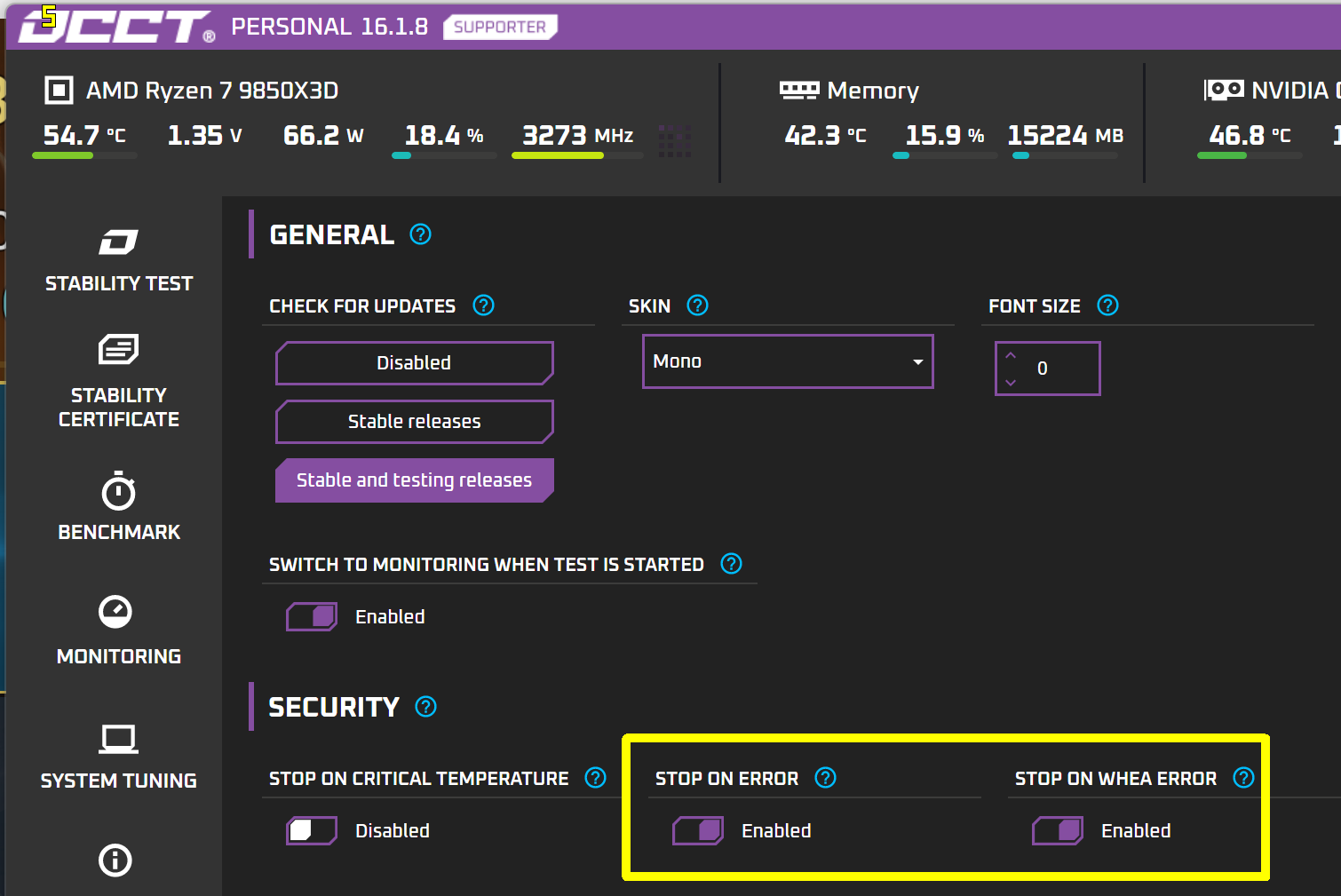
Task: Click the OCCT logo in the title bar
Action: coord(117,27)
